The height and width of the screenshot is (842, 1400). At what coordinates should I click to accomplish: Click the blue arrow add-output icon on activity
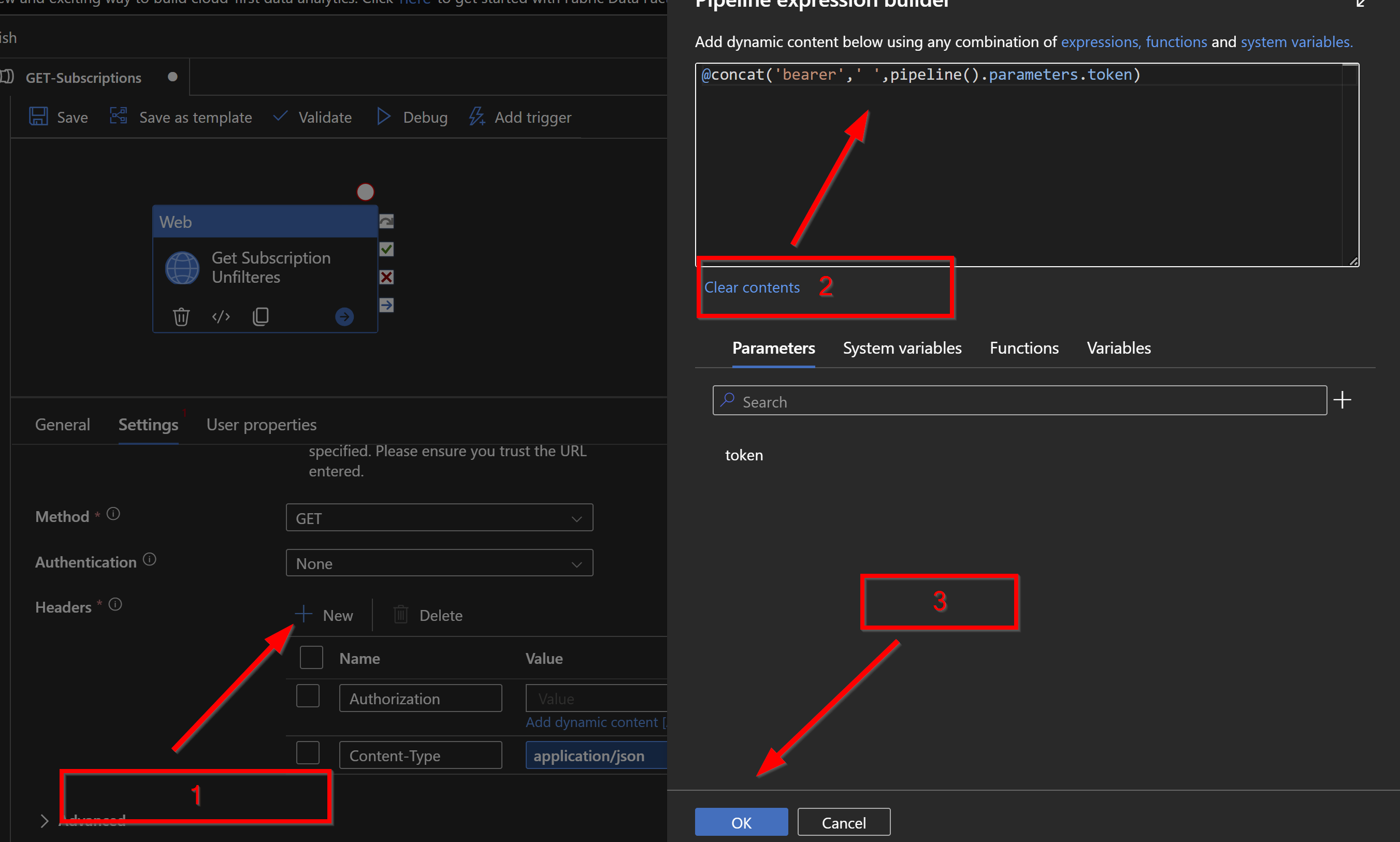[x=344, y=316]
